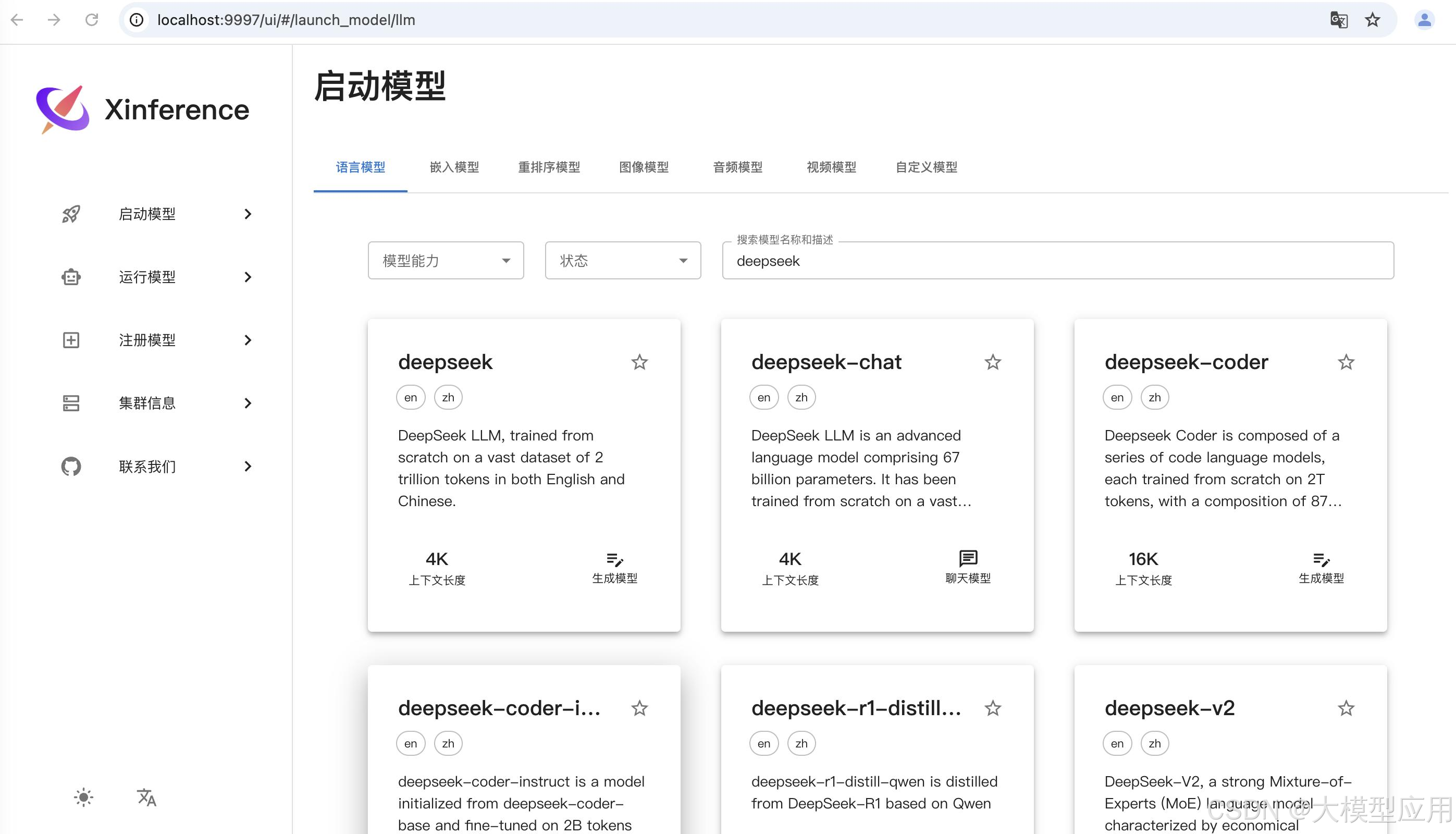The height and width of the screenshot is (834, 1456).
Task: Expand the 启动模型 sidebar chevron
Action: point(248,214)
